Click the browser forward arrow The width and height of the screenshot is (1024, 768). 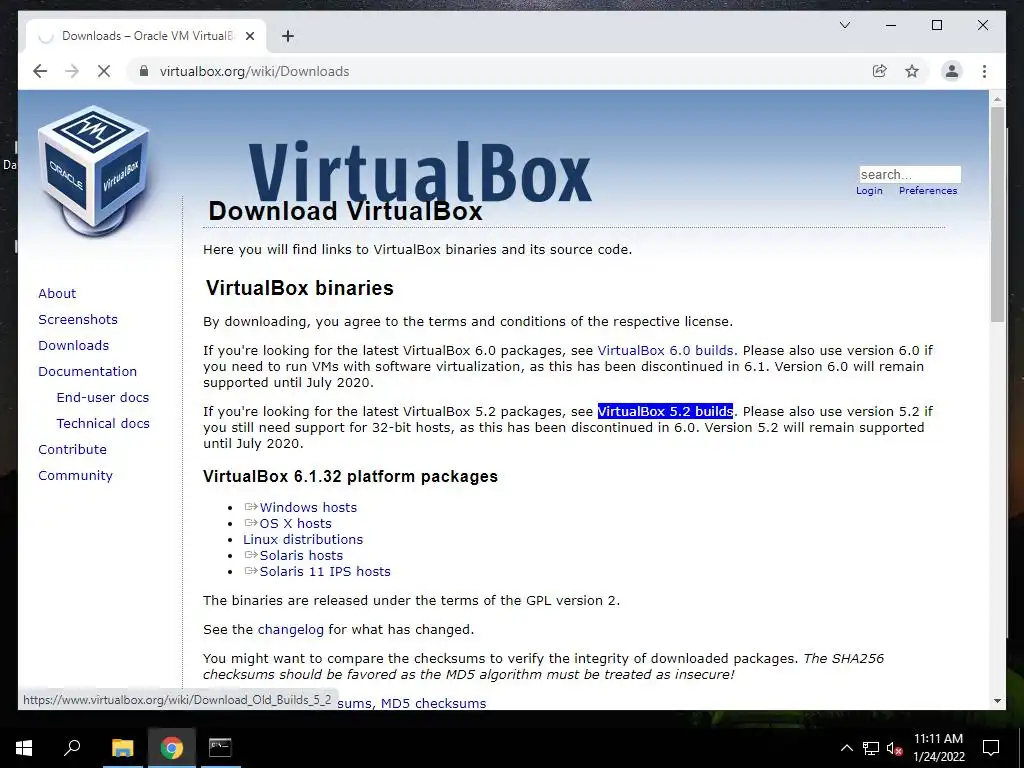[x=72, y=71]
